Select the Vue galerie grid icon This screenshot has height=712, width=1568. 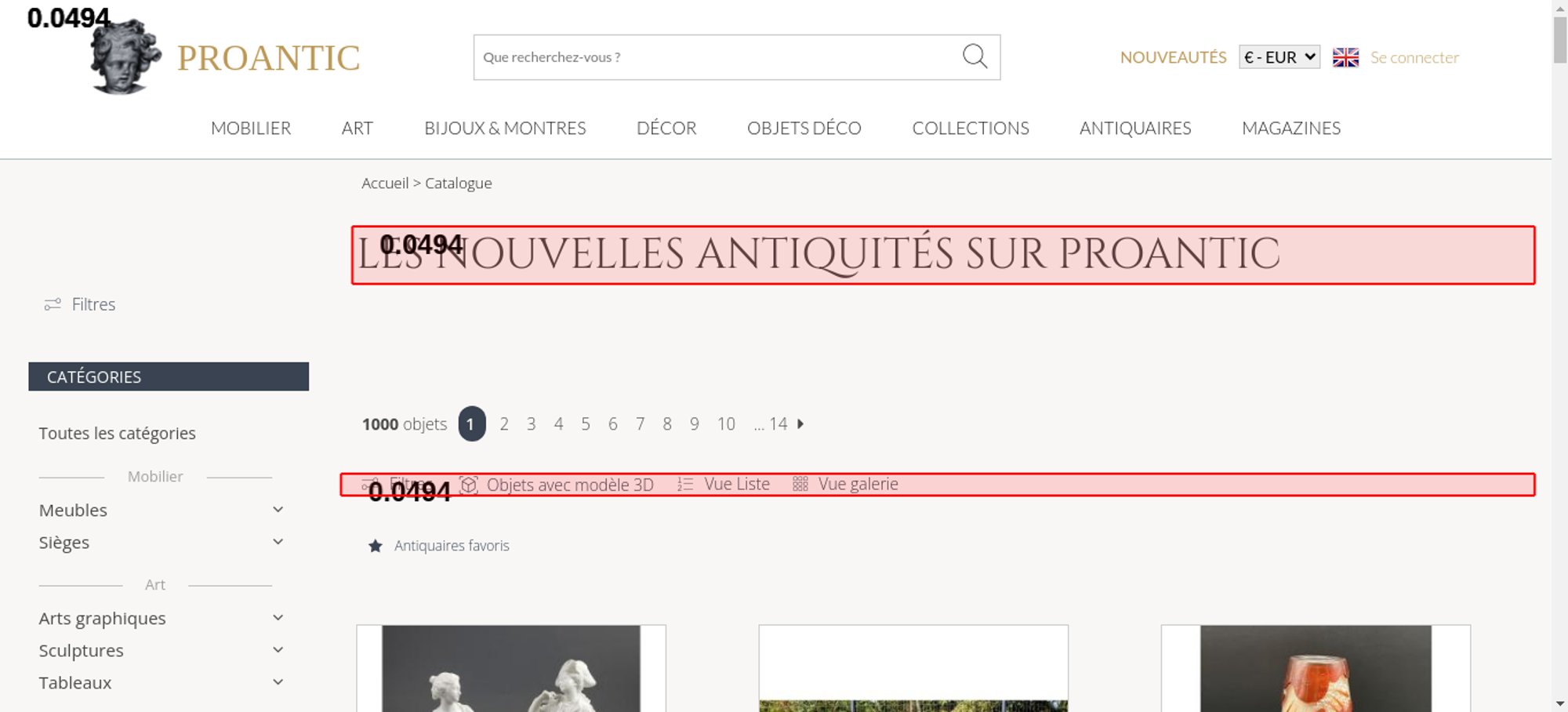pyautogui.click(x=800, y=485)
